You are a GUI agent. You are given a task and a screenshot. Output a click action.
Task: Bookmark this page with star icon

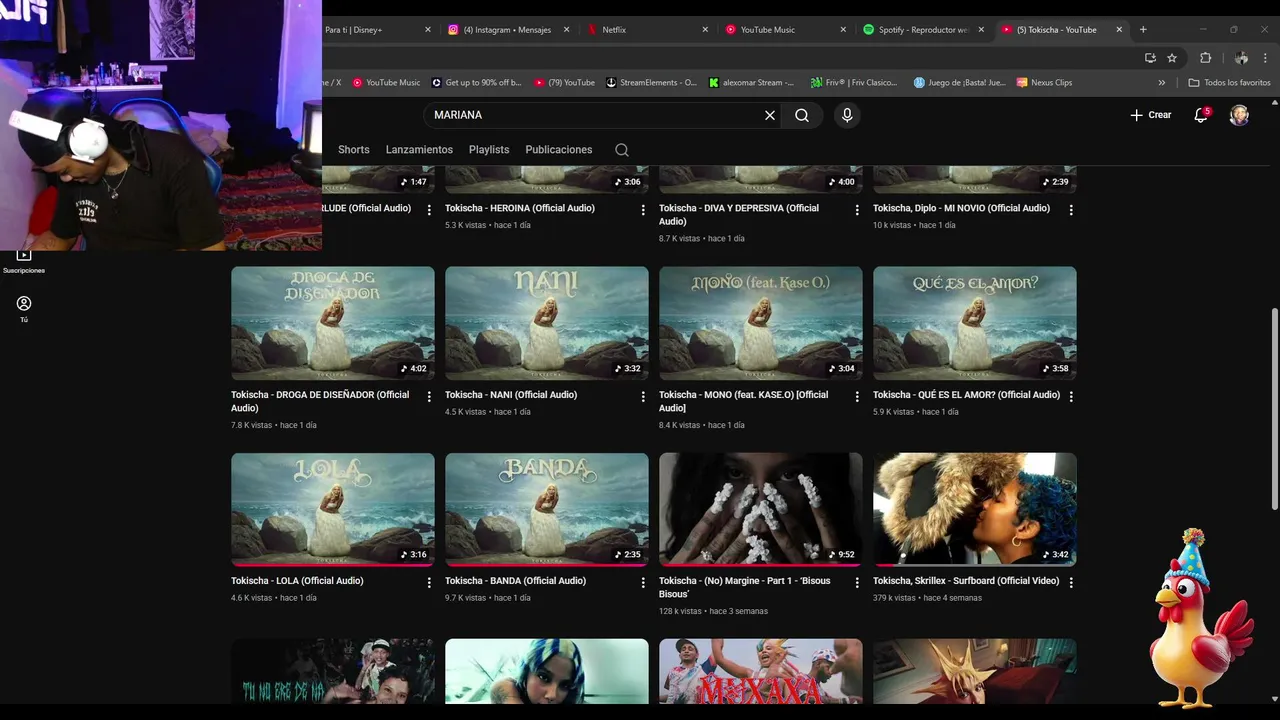1172,58
